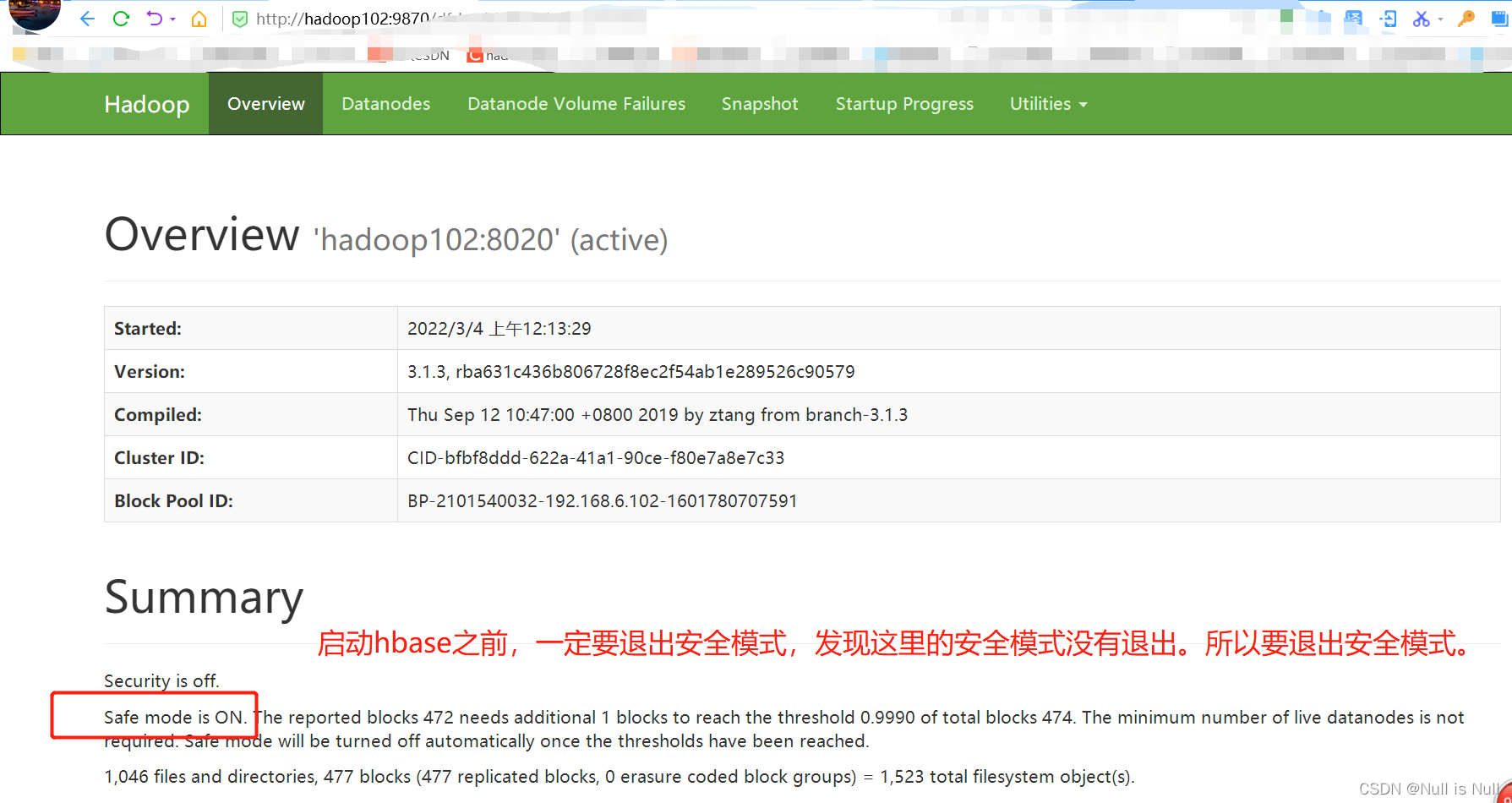Open the Startup Progress tab
Viewport: 1512px width, 803px height.
pos(904,104)
